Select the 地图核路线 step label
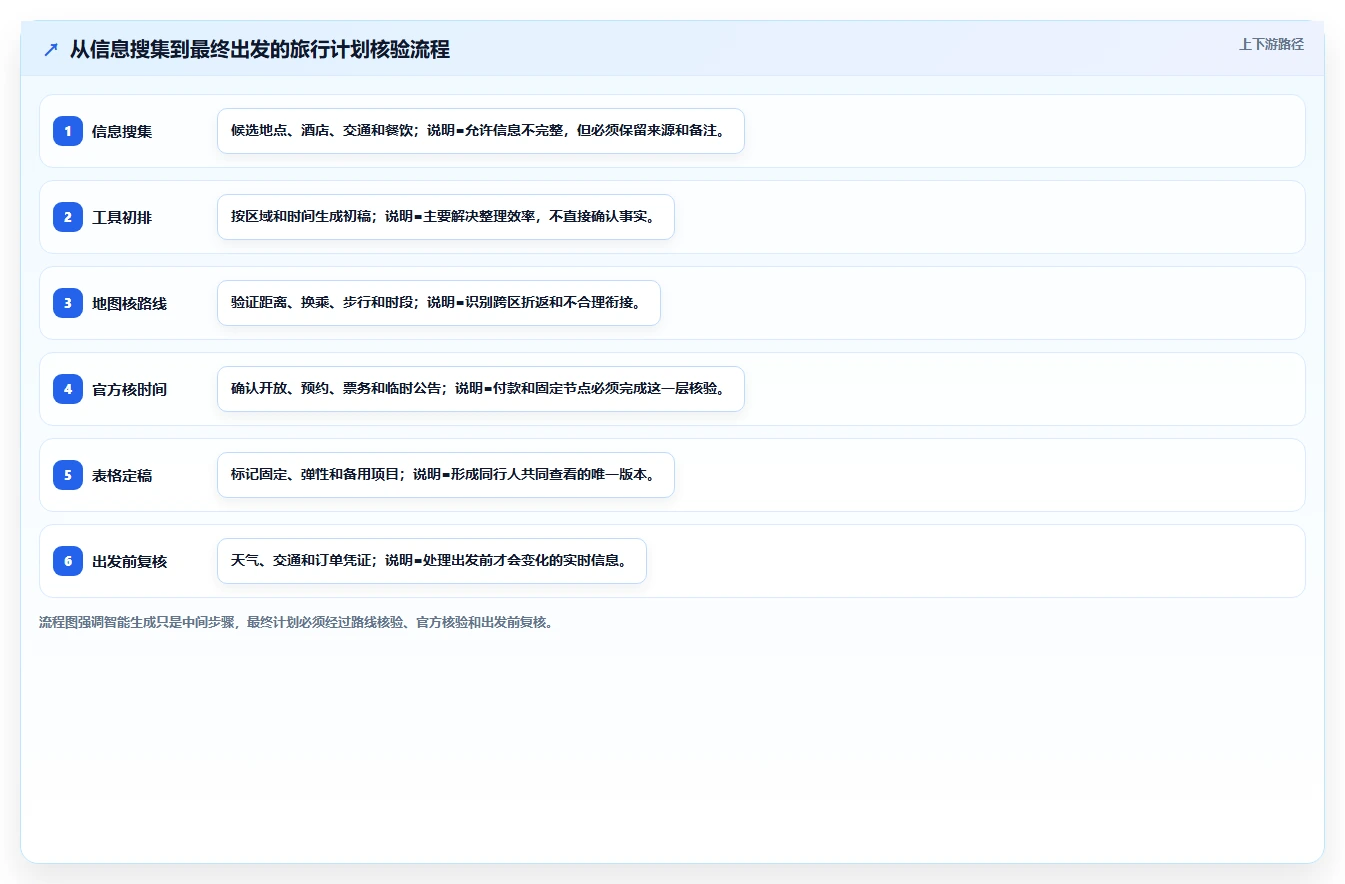Image resolution: width=1345 pixels, height=884 pixels. 129,303
